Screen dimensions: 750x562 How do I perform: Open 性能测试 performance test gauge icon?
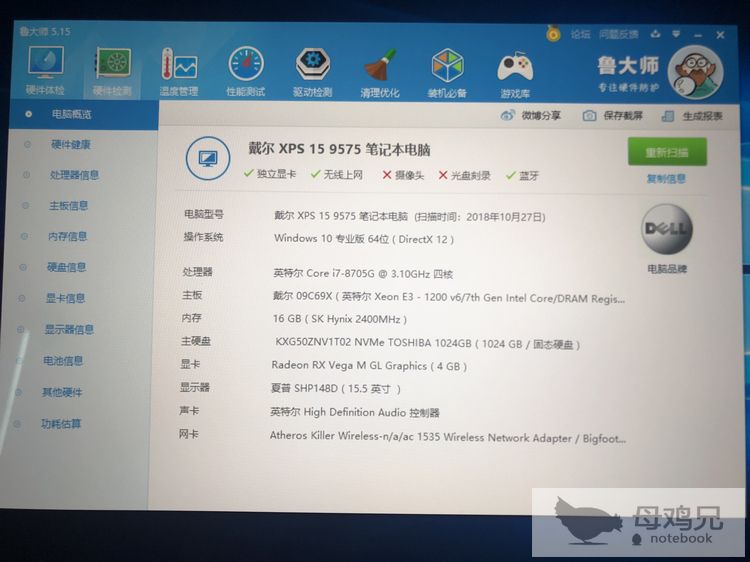tap(245, 71)
